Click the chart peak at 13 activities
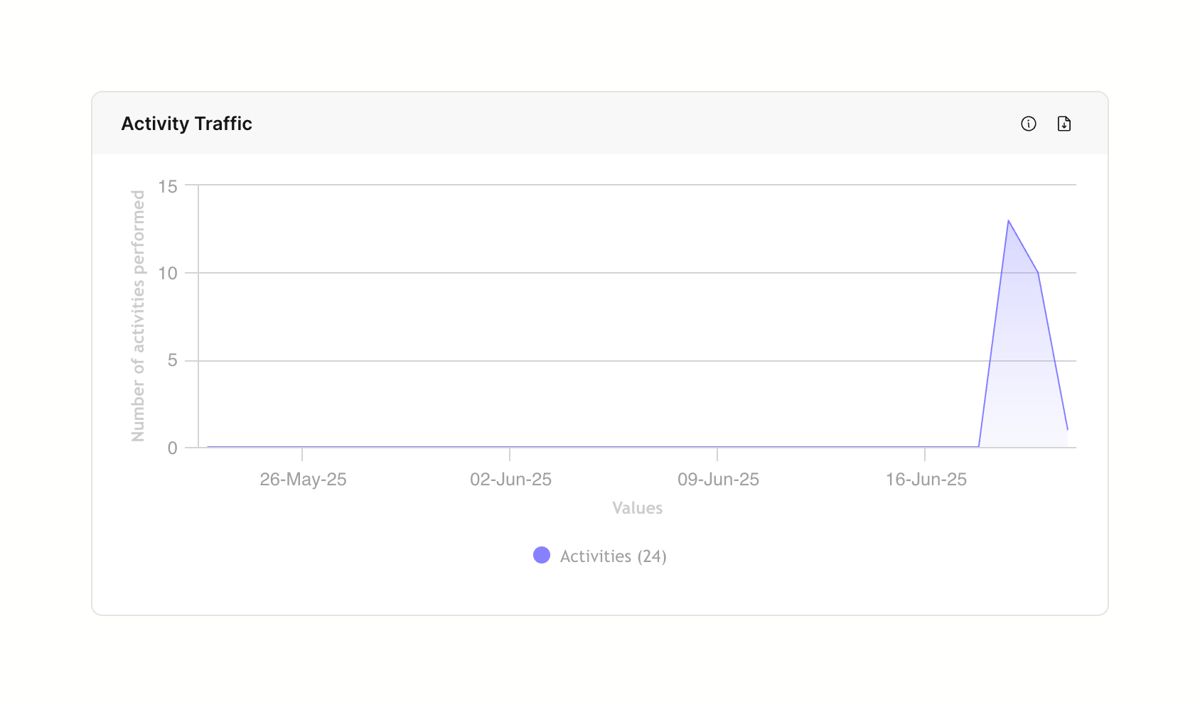Screen dimensions: 1200x707 pos(1009,219)
